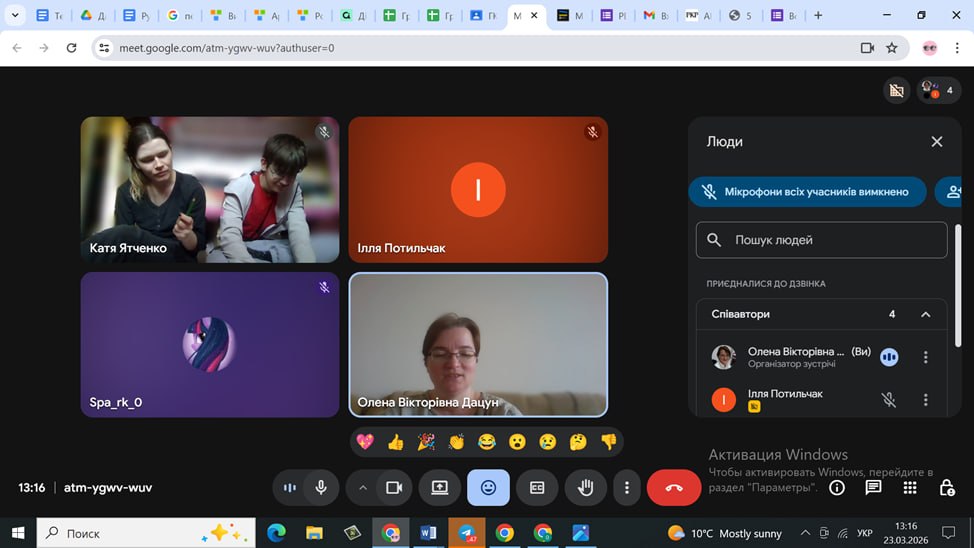Image resolution: width=974 pixels, height=548 pixels.
Task: Click the raise hand icon
Action: coord(586,488)
